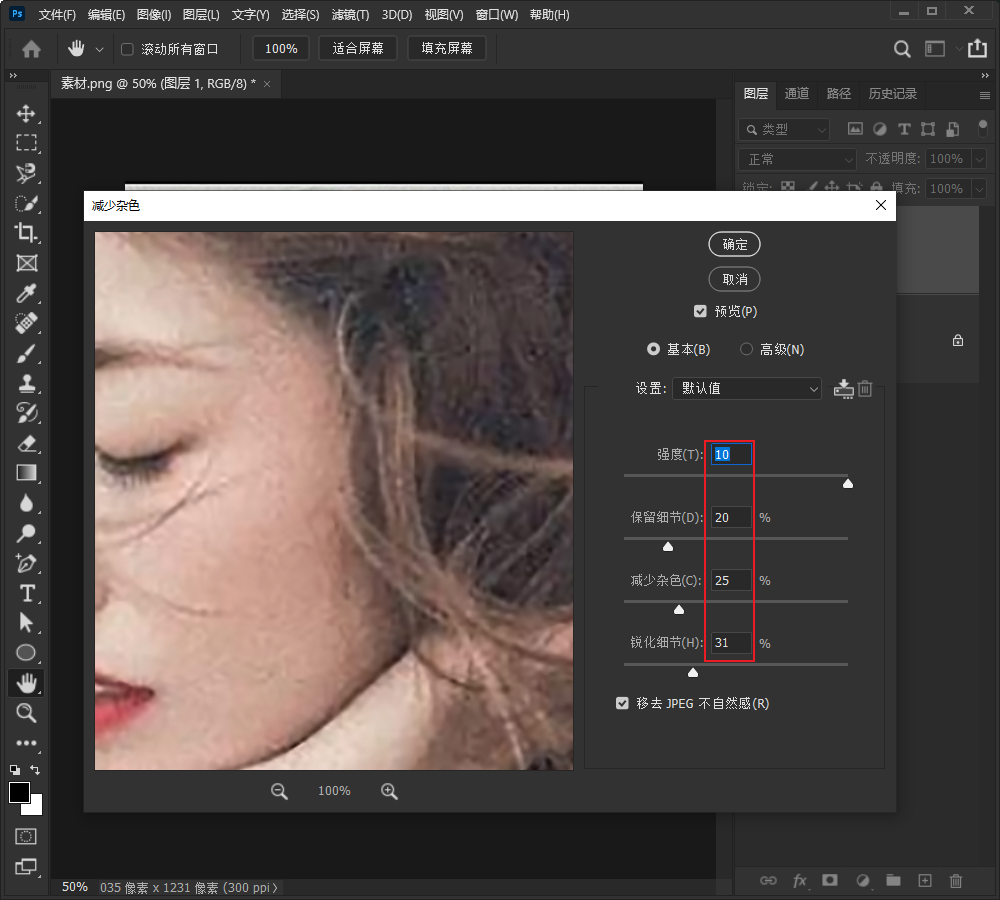Click the Home icon in options bar

tap(31, 49)
